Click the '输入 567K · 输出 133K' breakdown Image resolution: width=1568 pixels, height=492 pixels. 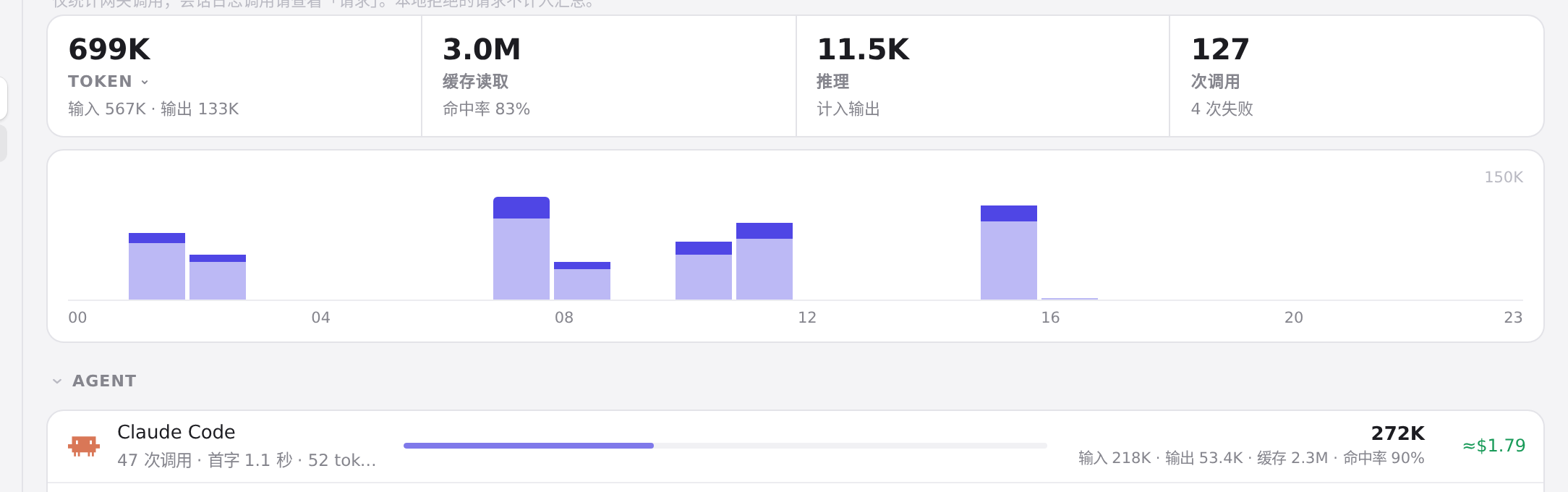click(153, 109)
